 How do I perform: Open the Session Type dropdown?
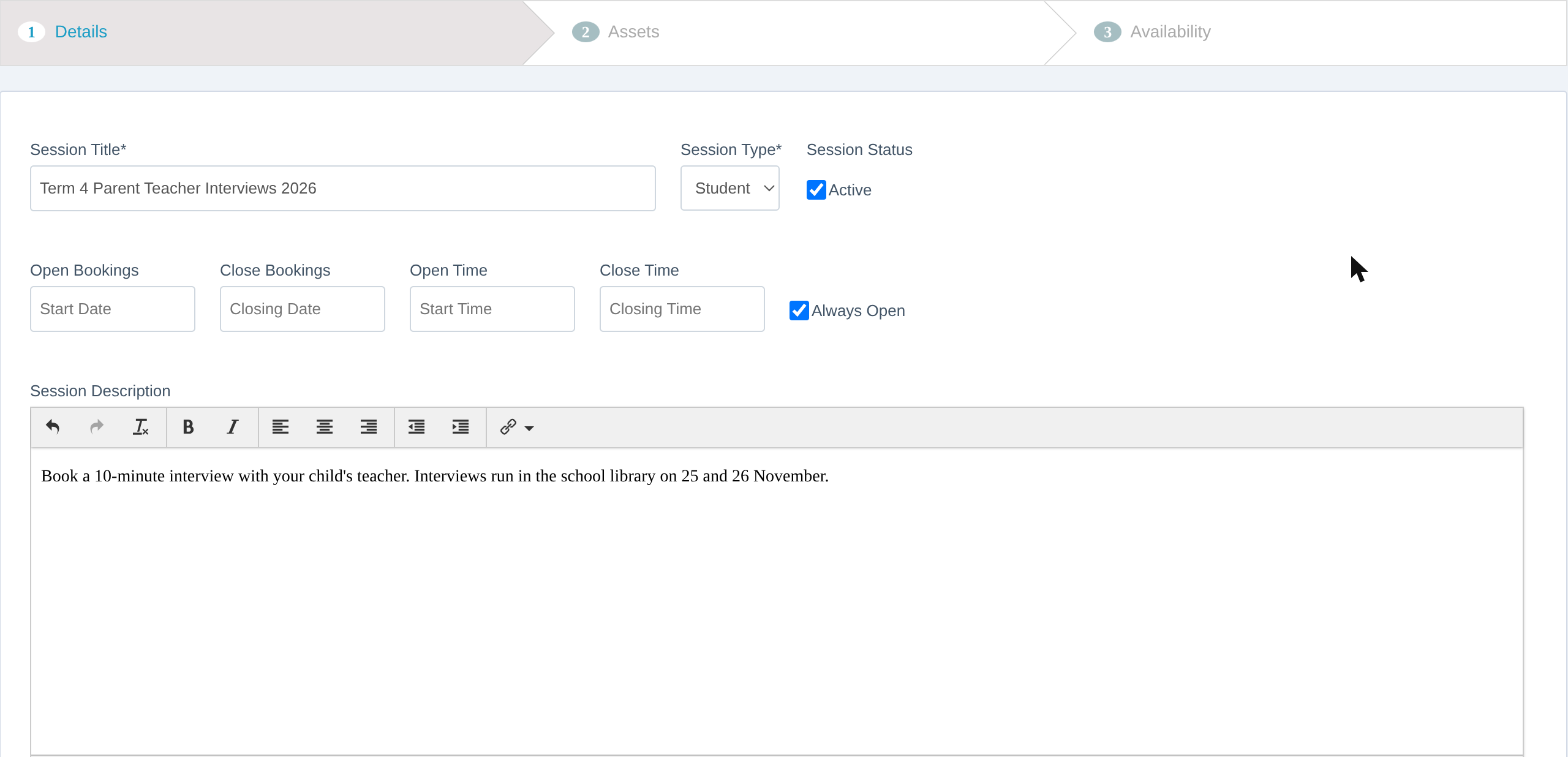click(730, 188)
